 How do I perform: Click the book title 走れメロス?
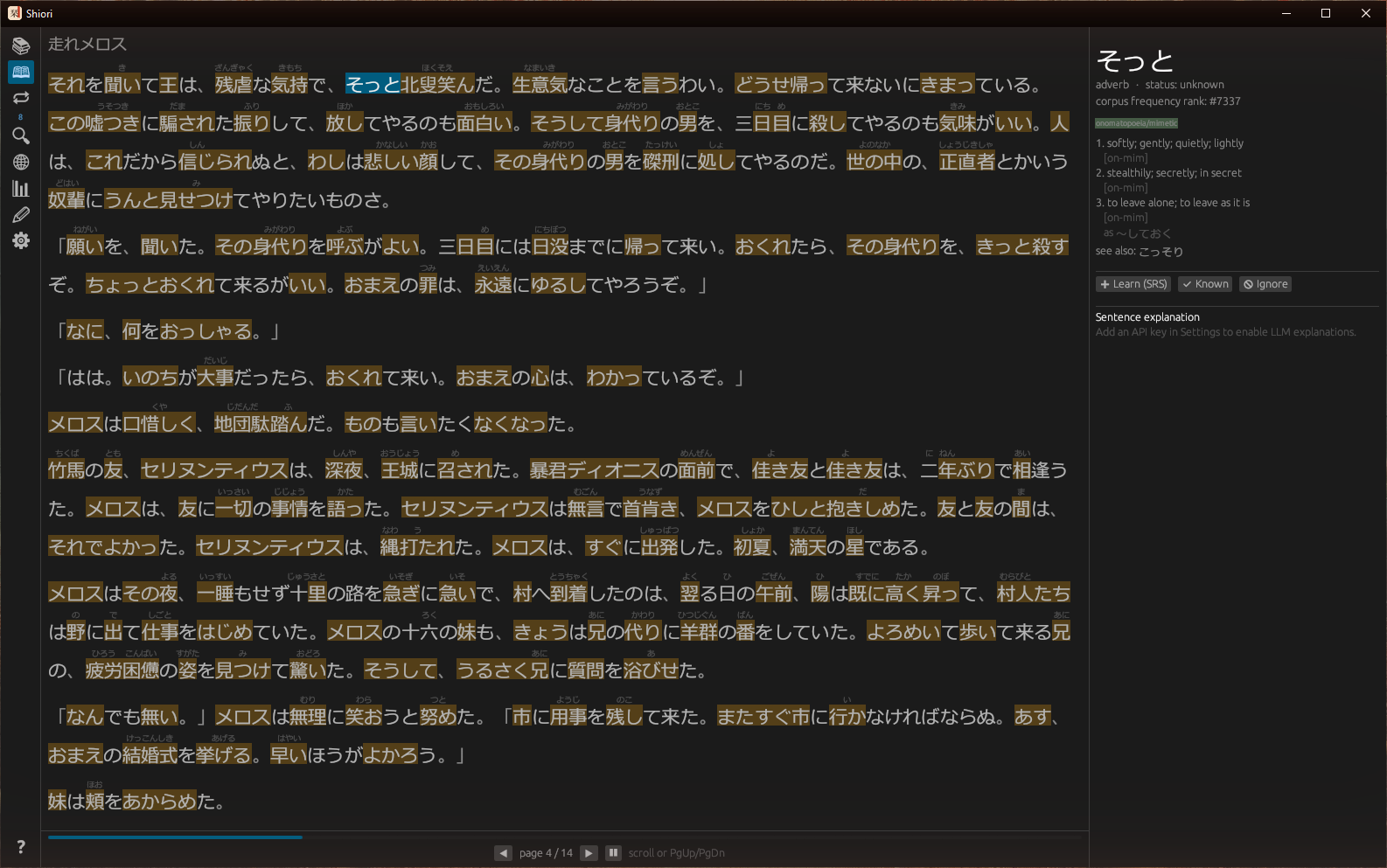87,44
